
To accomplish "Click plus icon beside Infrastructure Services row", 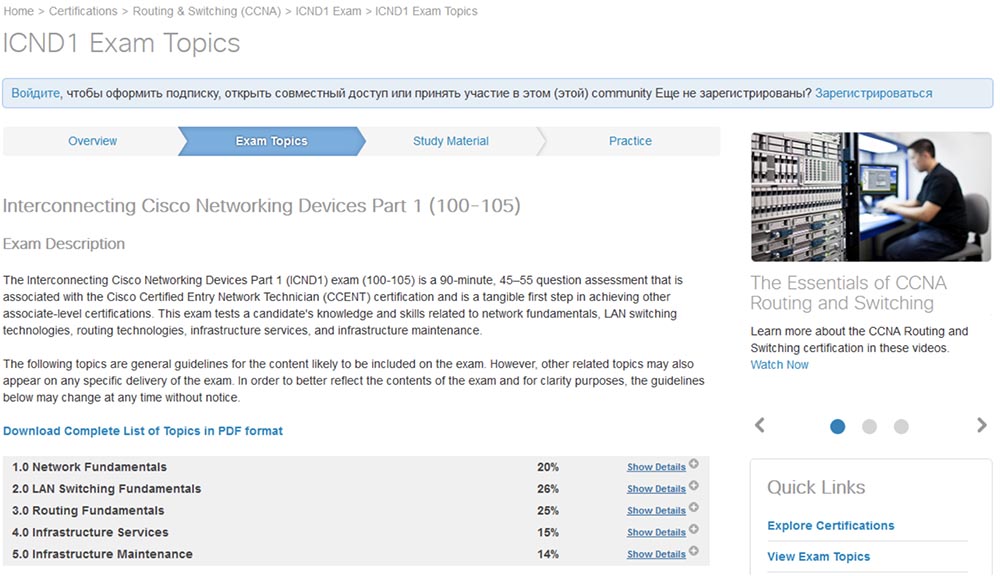I will click(x=694, y=530).
